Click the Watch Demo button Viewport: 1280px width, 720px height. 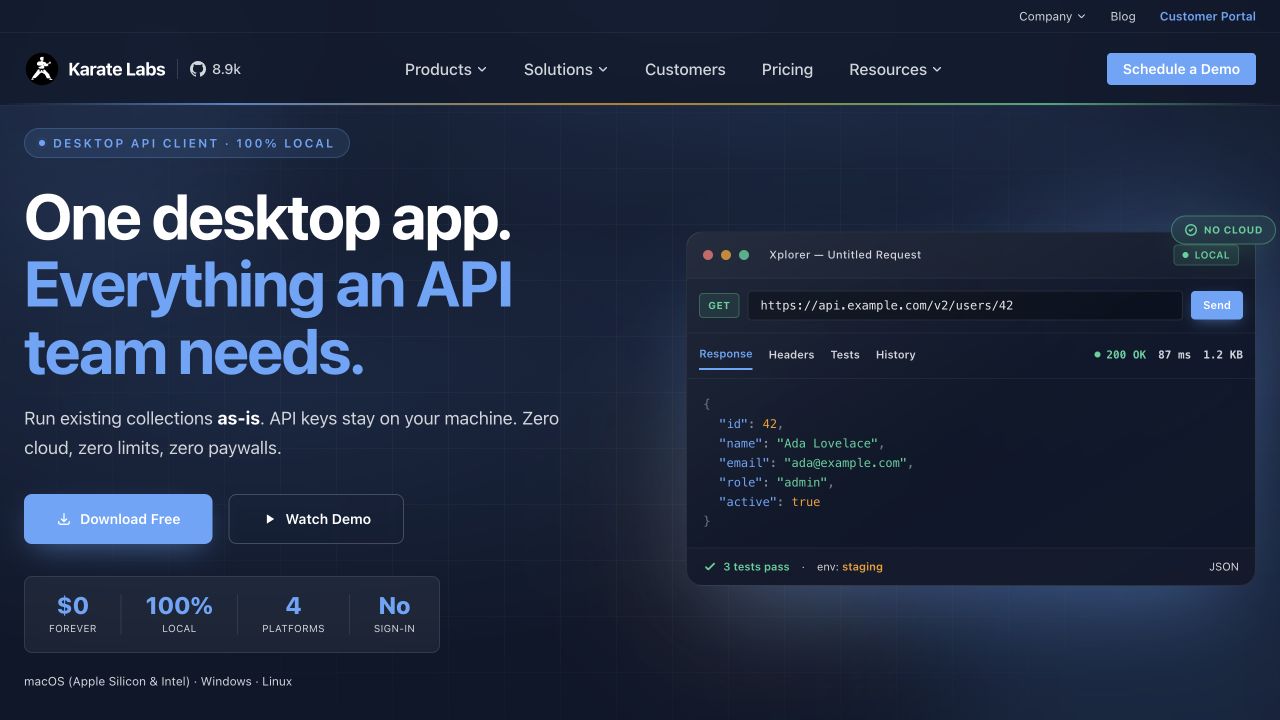pos(316,519)
